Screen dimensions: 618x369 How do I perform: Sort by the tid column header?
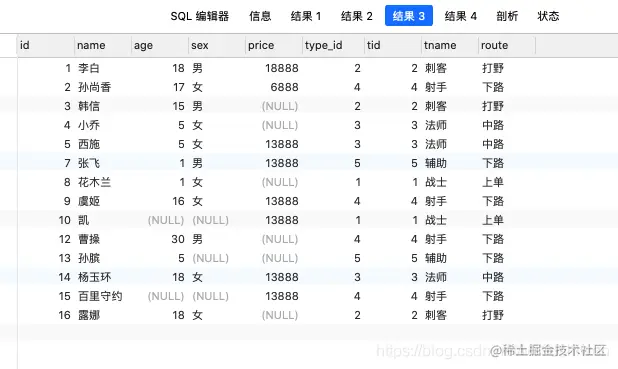(393, 45)
